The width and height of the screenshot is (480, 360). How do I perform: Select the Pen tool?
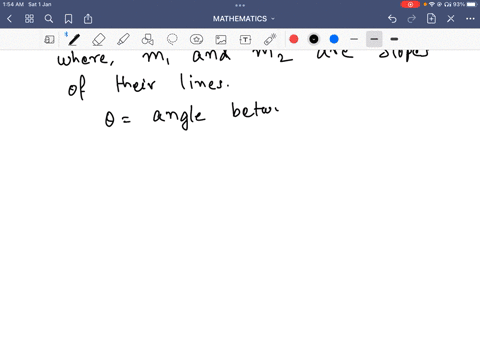tap(74, 39)
